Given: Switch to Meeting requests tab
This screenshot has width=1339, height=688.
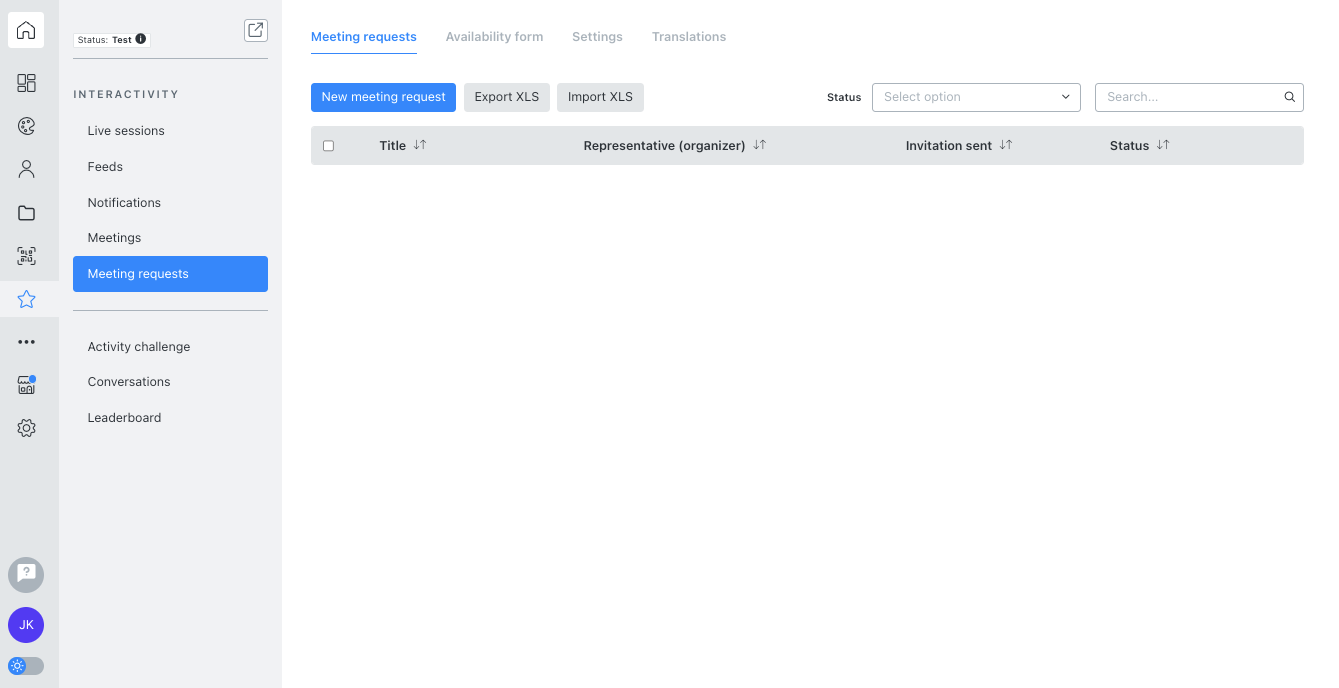Looking at the screenshot, I should 364,37.
